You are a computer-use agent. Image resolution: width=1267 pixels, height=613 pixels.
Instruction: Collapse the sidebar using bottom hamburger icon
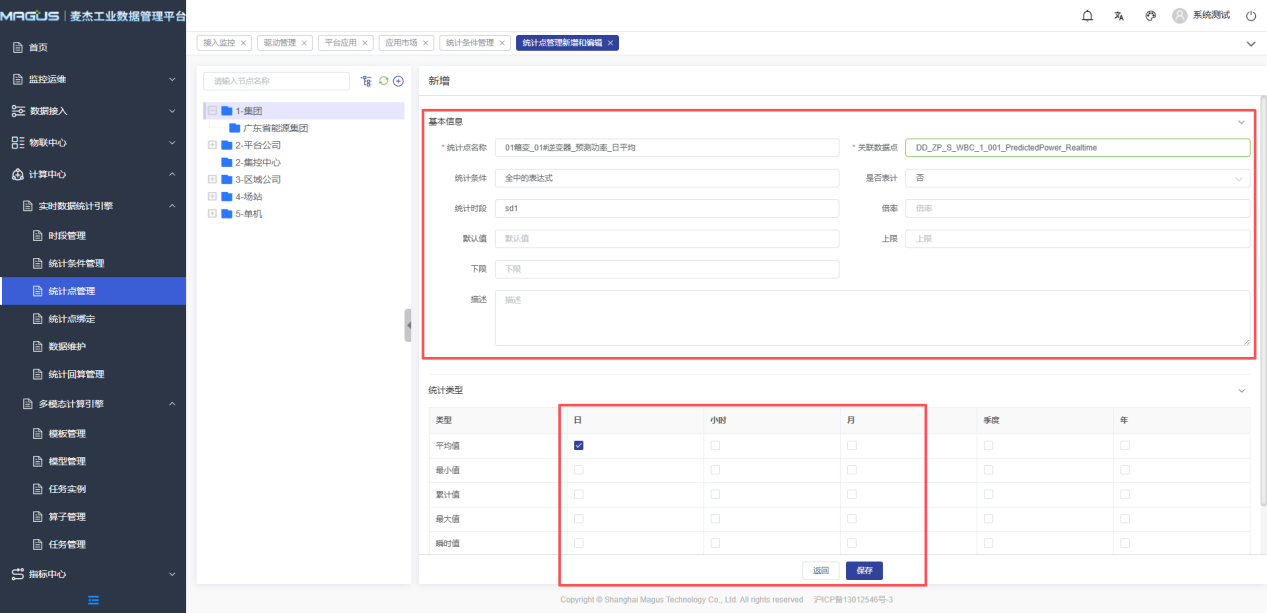(x=93, y=600)
